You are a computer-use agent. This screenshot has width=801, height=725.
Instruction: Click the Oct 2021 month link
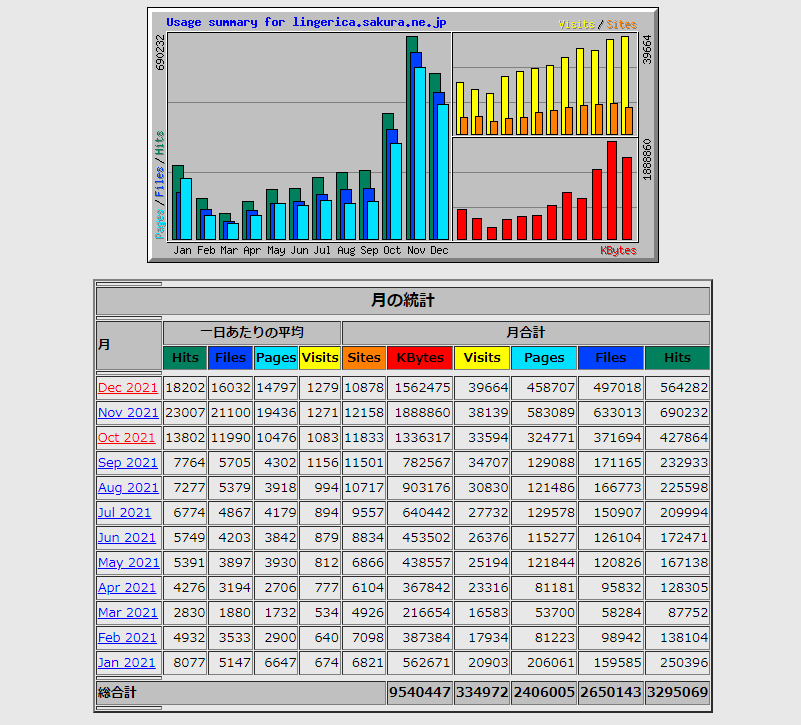point(127,437)
